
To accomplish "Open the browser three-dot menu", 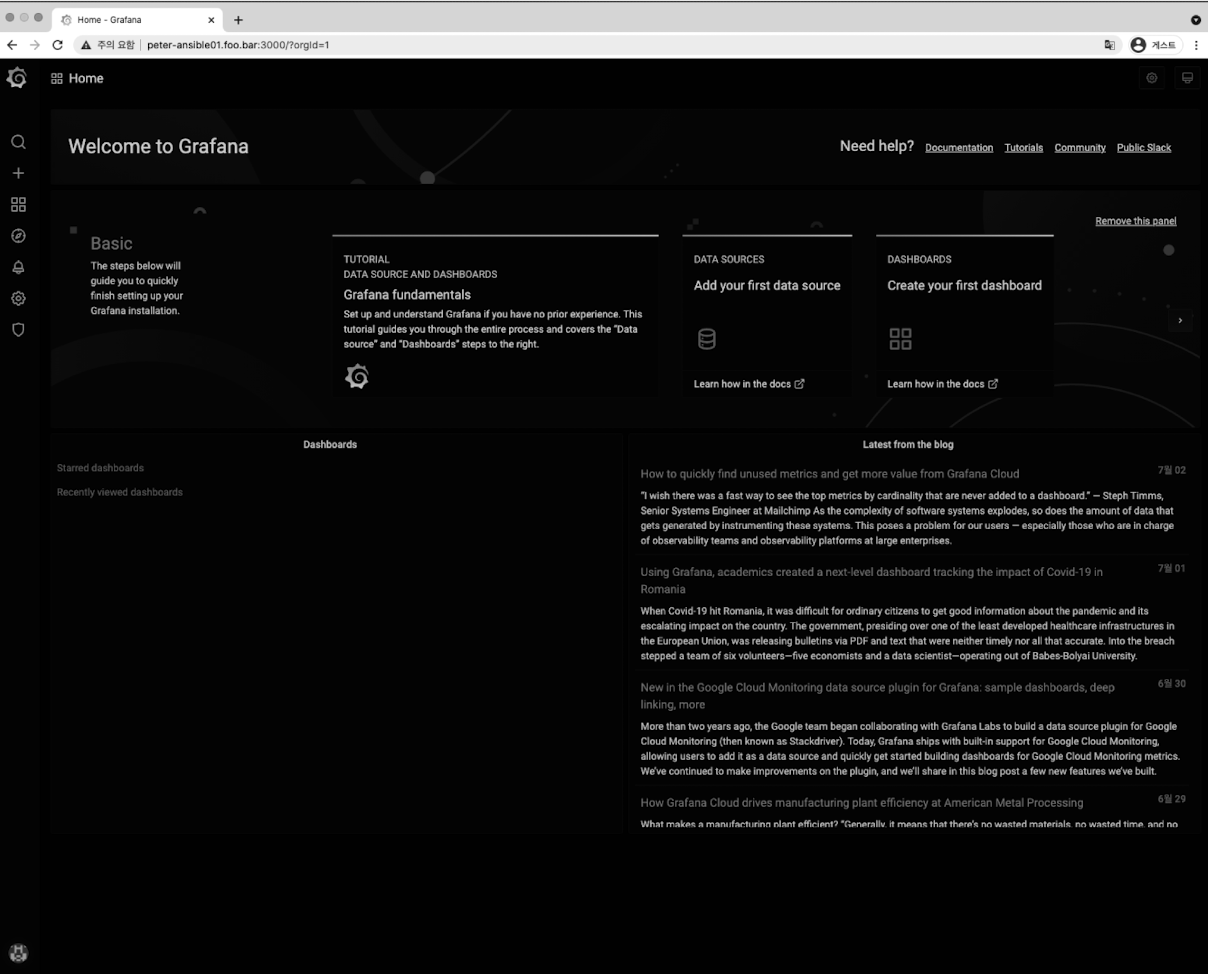I will (1196, 45).
